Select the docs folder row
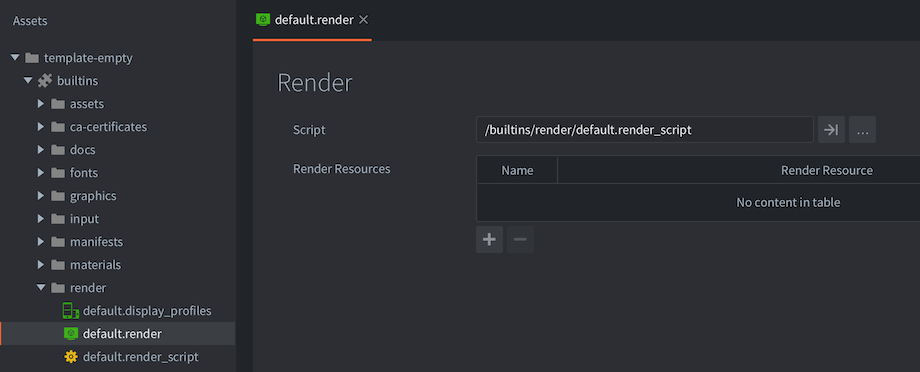920x372 pixels. tap(117, 150)
